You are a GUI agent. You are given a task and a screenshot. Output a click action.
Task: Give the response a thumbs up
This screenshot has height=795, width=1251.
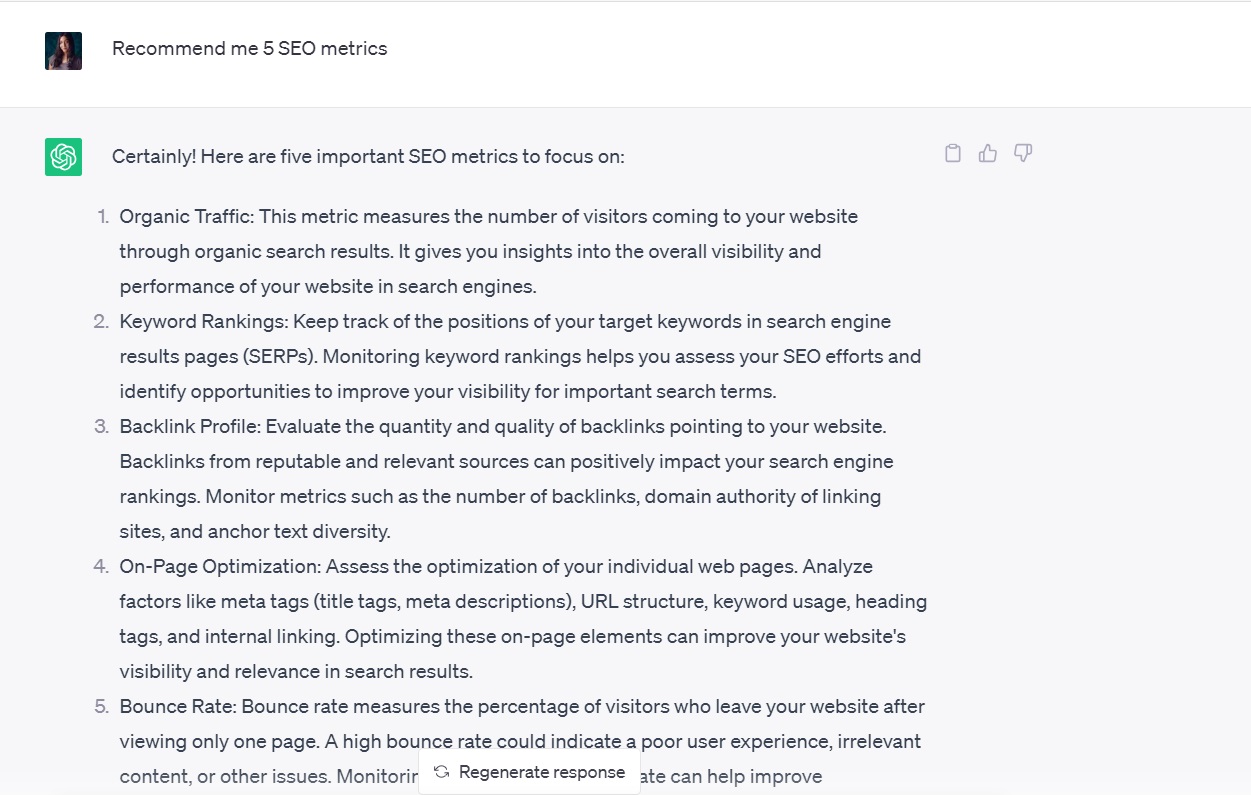[988, 153]
